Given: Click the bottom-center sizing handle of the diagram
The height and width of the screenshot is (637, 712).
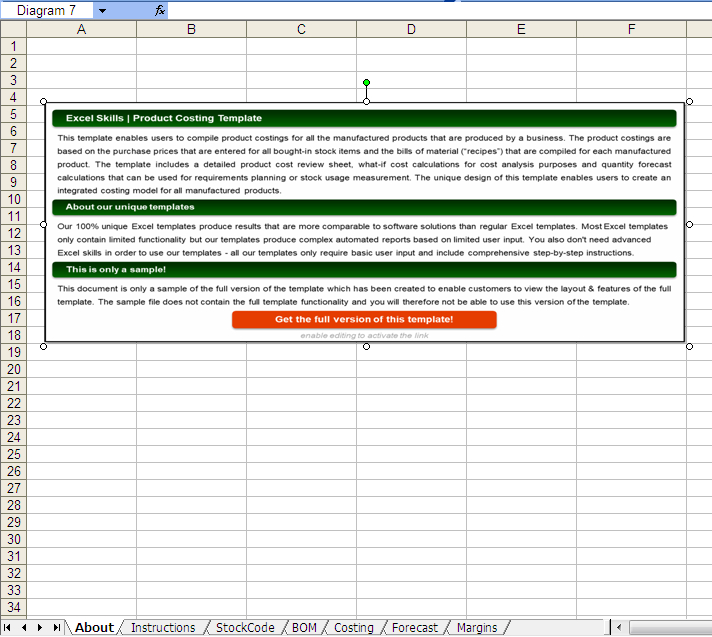Looking at the screenshot, I should pyautogui.click(x=366, y=346).
